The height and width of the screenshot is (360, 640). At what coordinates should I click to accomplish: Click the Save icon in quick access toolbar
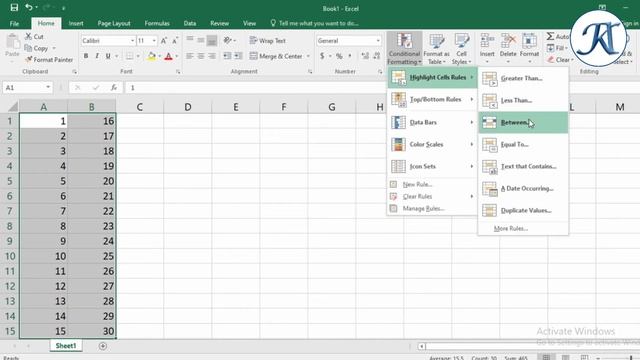pyautogui.click(x=14, y=7)
